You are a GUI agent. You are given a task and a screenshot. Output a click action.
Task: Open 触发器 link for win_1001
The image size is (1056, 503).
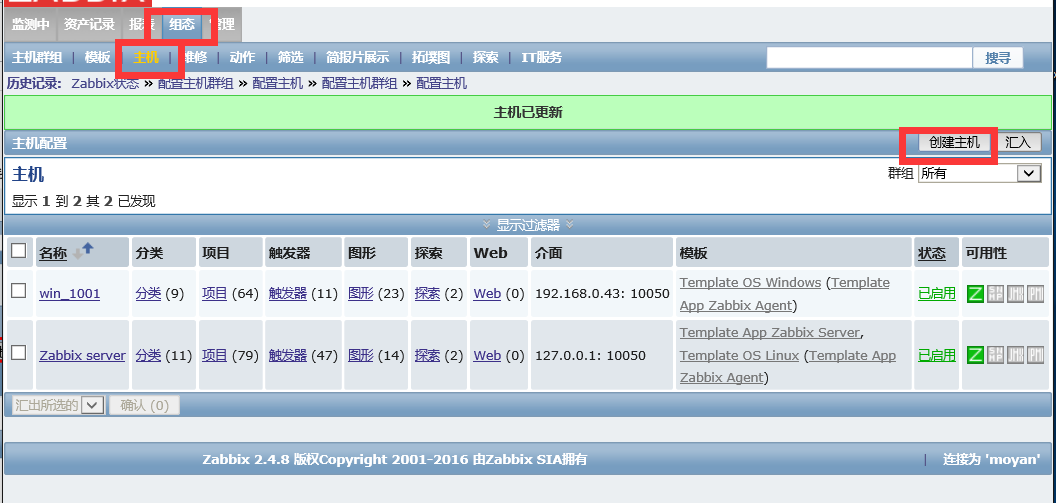[288, 294]
